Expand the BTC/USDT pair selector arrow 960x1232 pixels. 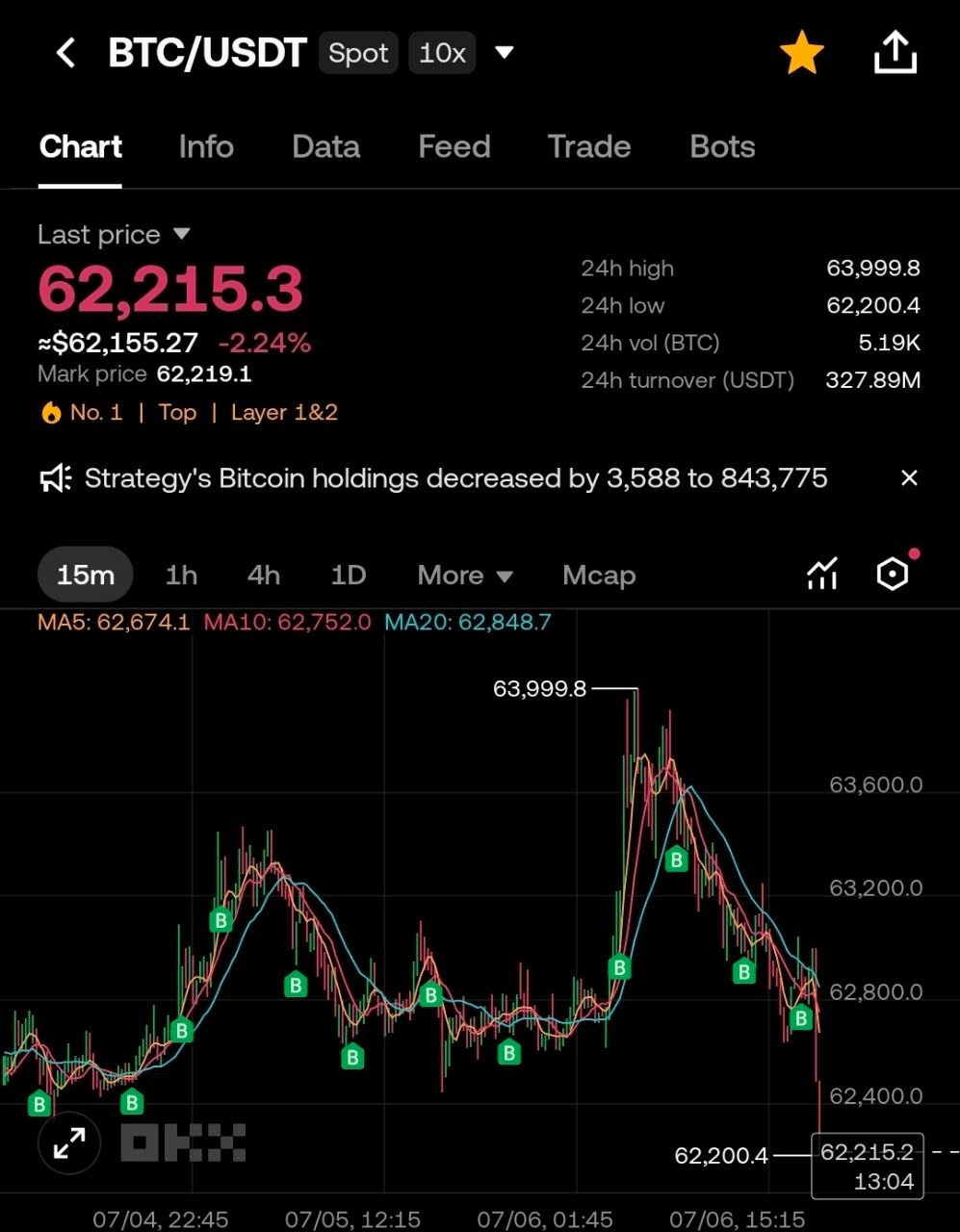(504, 52)
